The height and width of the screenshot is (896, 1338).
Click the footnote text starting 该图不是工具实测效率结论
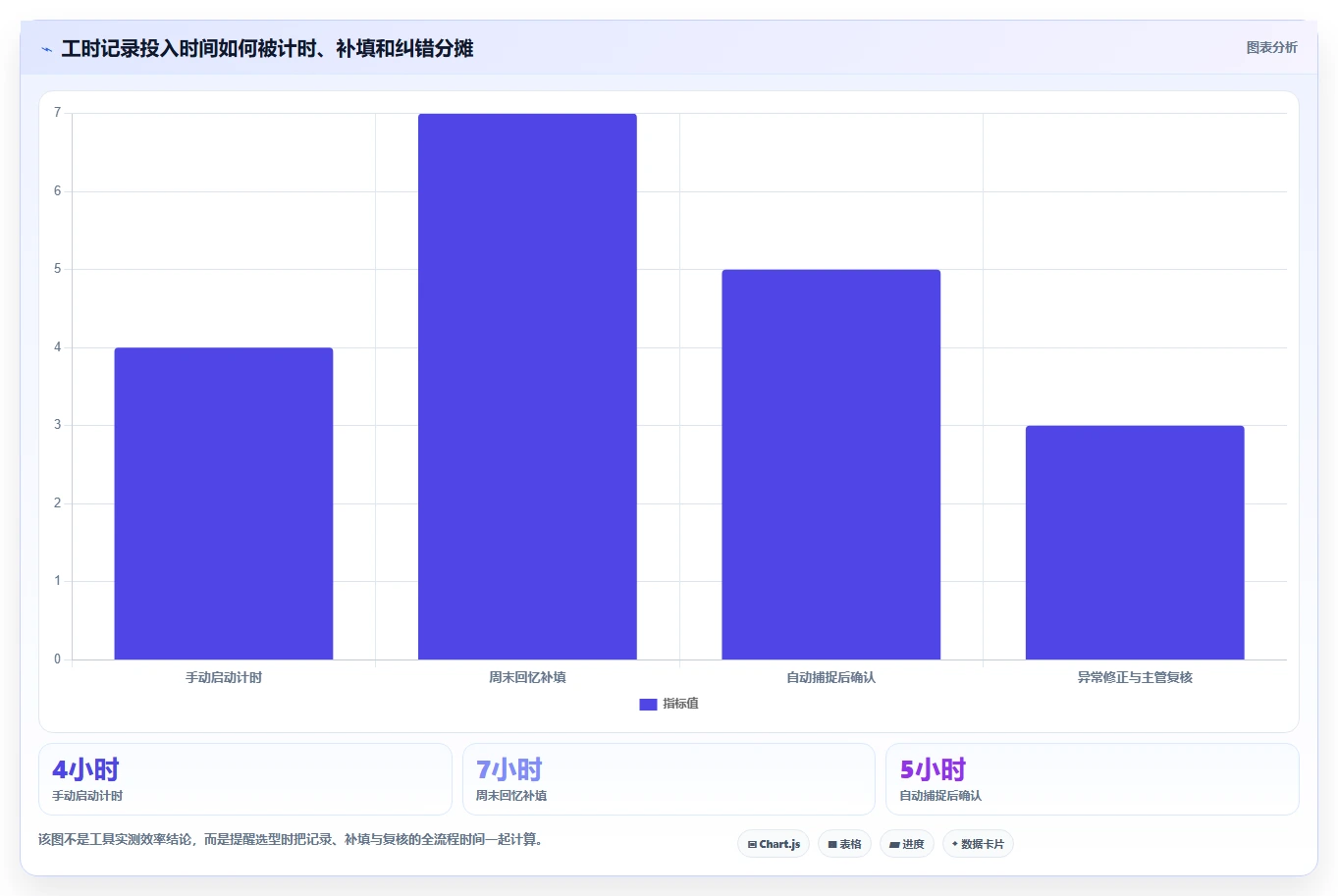pos(290,839)
